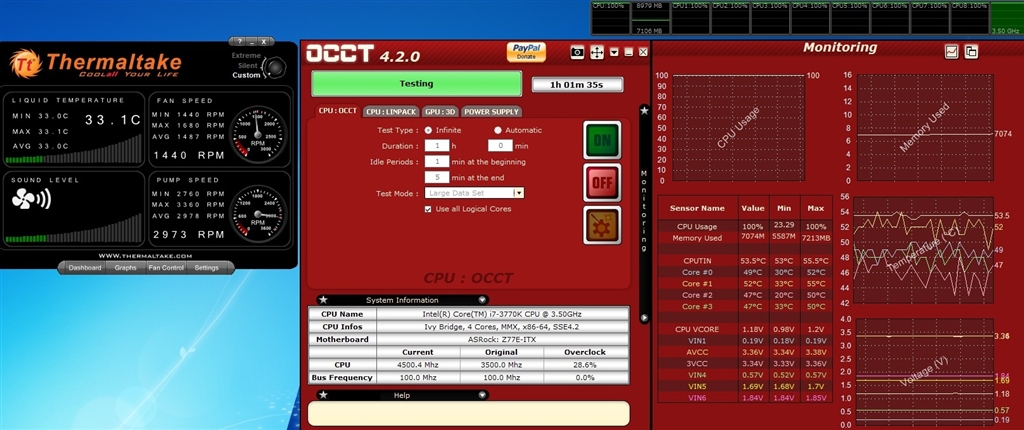Click the CPU 4500.4 Mhz current value
The width and height of the screenshot is (1024, 430).
coord(418,365)
